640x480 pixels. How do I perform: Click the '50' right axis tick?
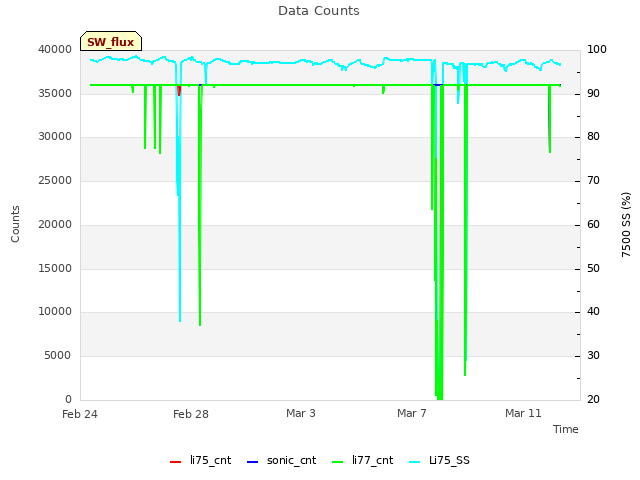(593, 268)
